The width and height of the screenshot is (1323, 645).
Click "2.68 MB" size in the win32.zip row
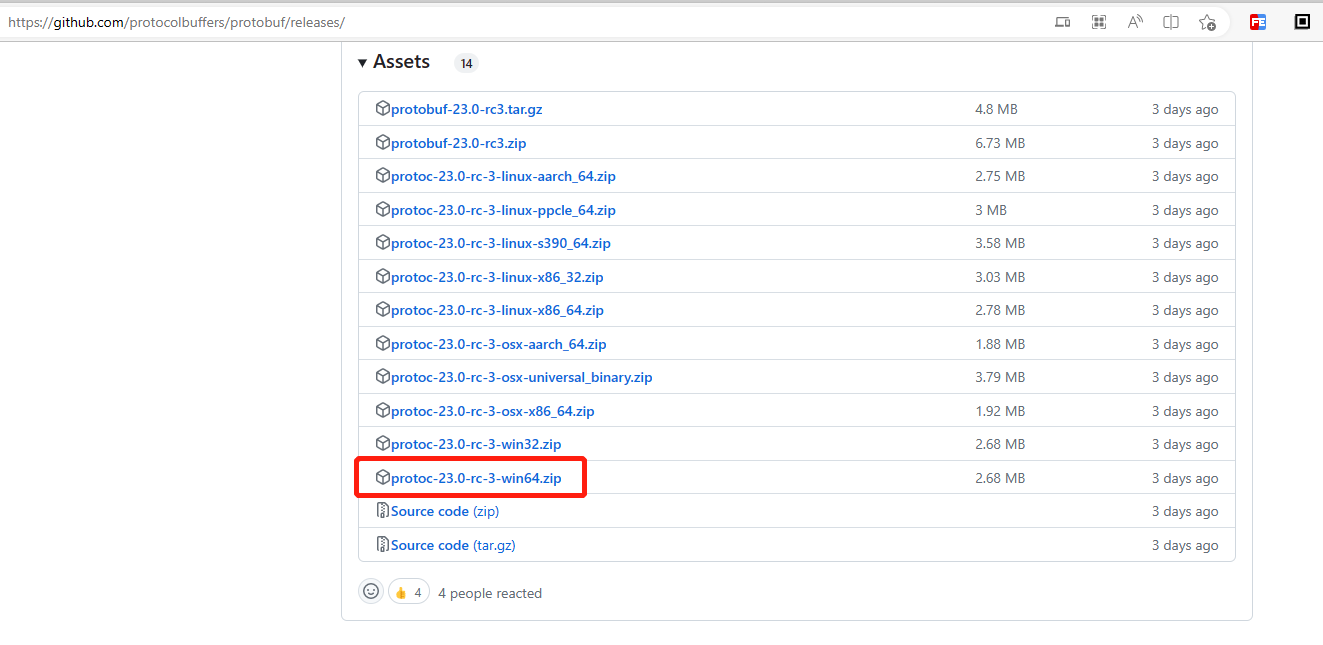(1000, 444)
